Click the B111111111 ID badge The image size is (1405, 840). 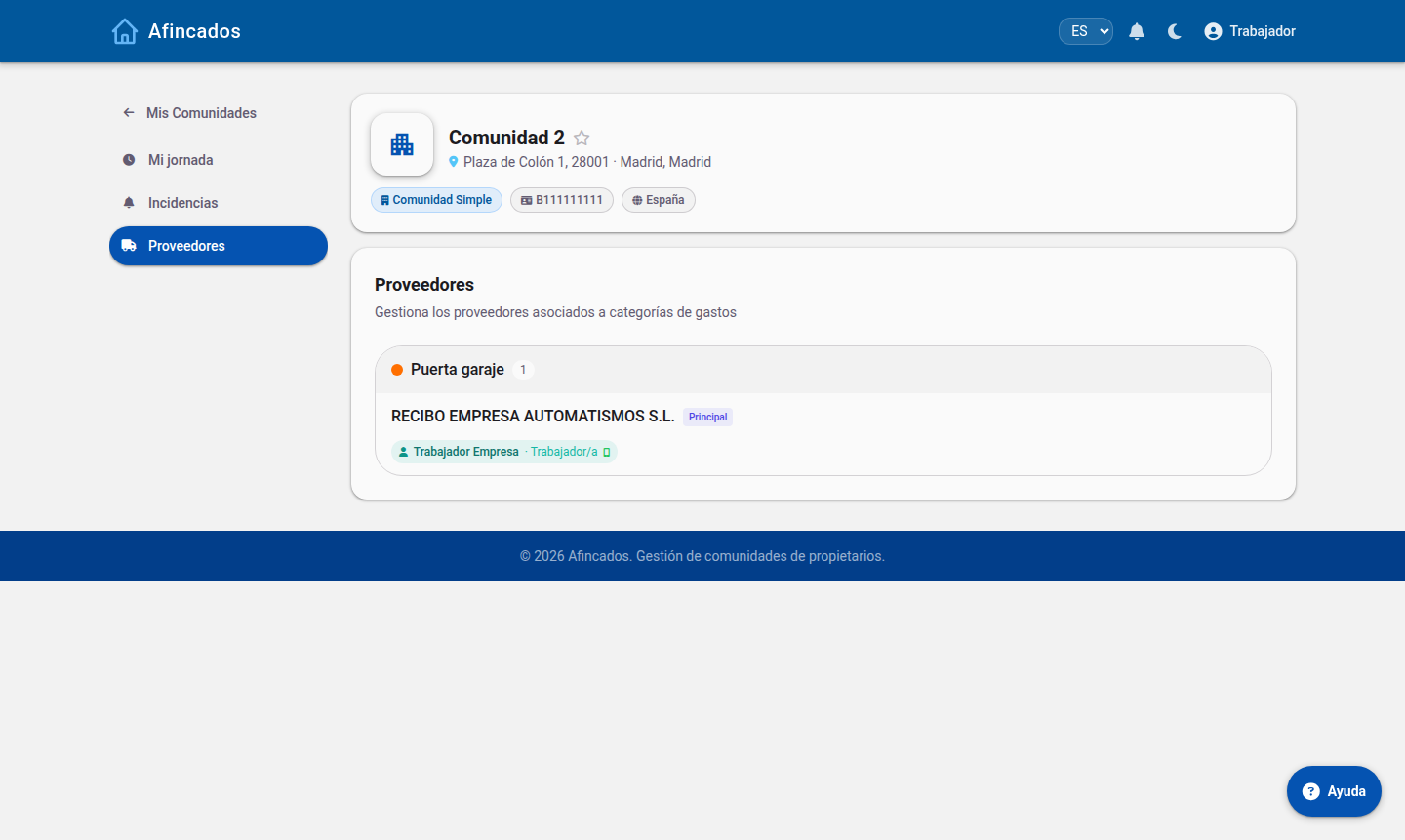[562, 200]
